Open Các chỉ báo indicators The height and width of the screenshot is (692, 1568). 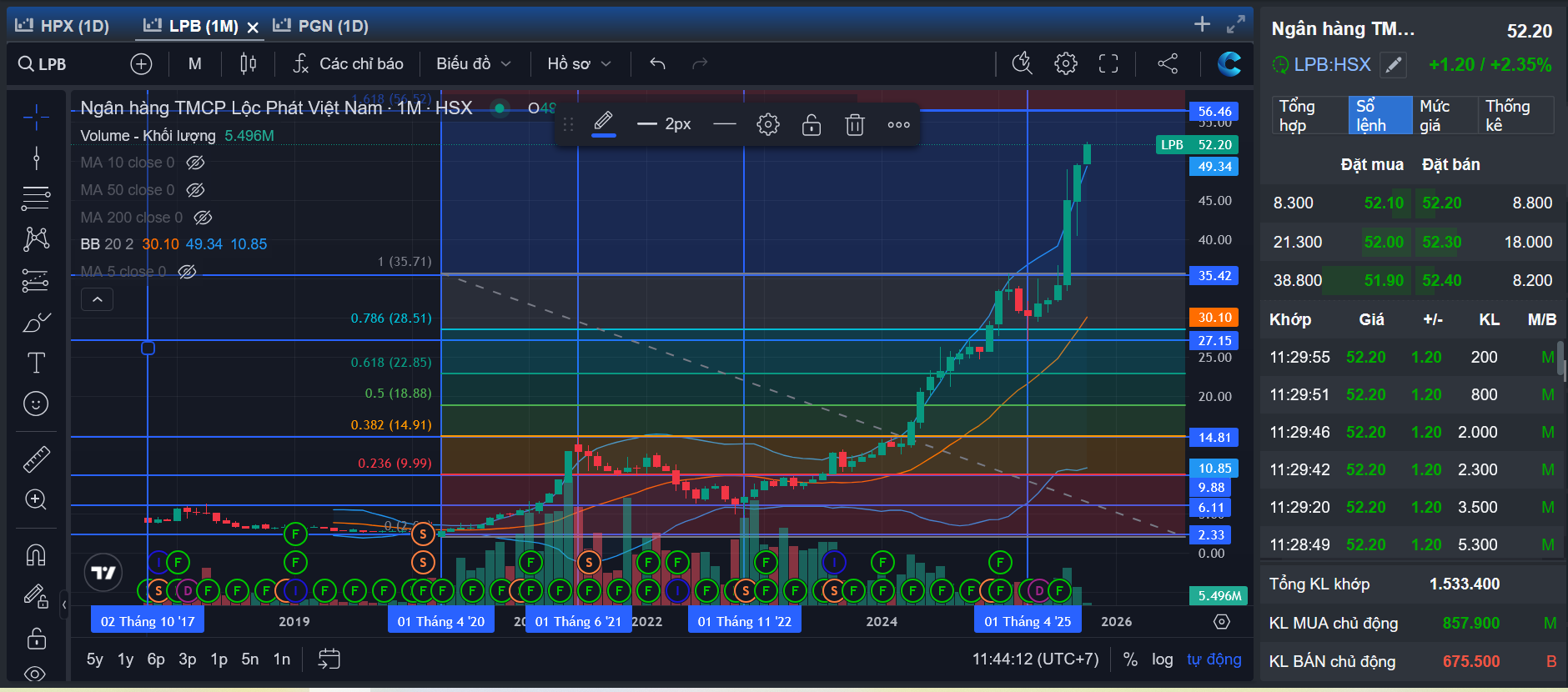pyautogui.click(x=348, y=64)
